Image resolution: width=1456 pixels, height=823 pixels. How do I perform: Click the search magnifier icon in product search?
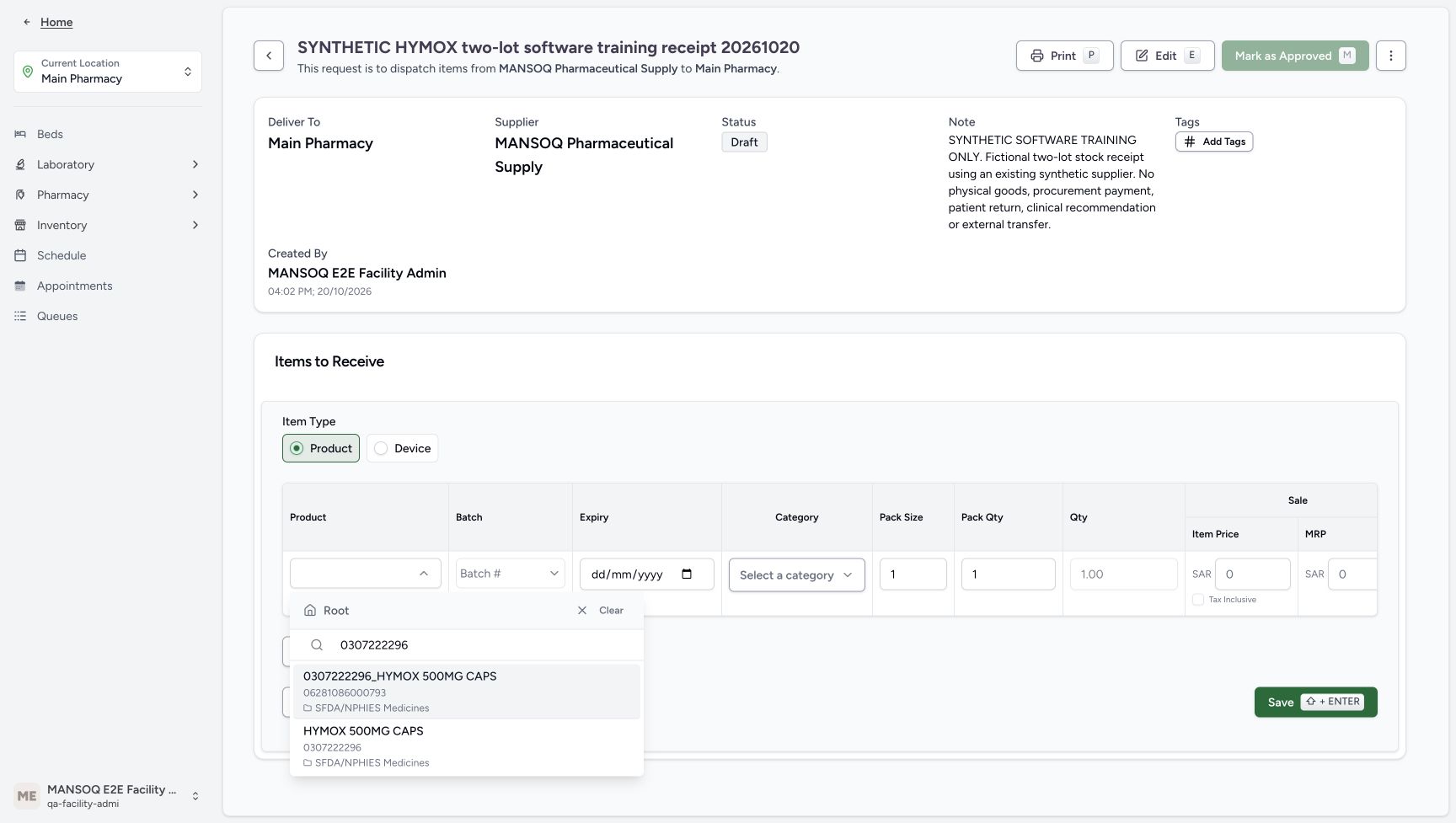click(317, 644)
